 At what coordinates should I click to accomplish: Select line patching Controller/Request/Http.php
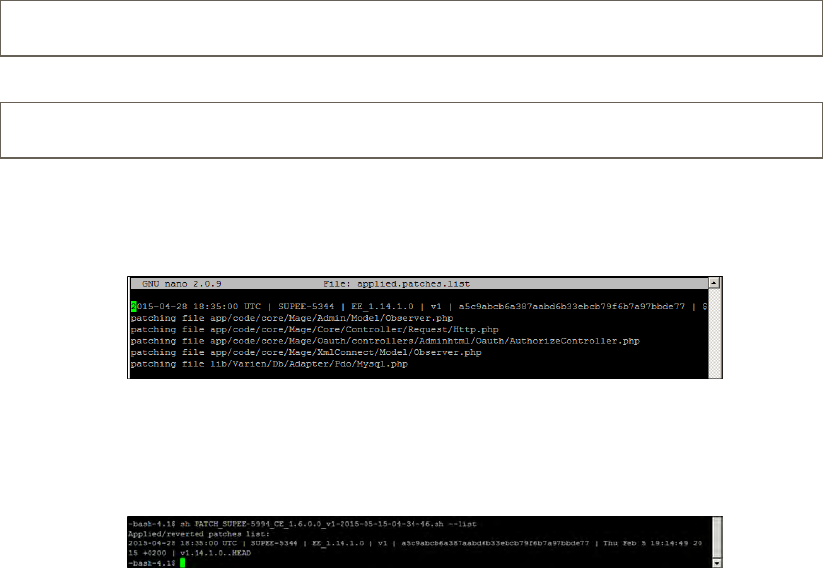[x=314, y=330]
